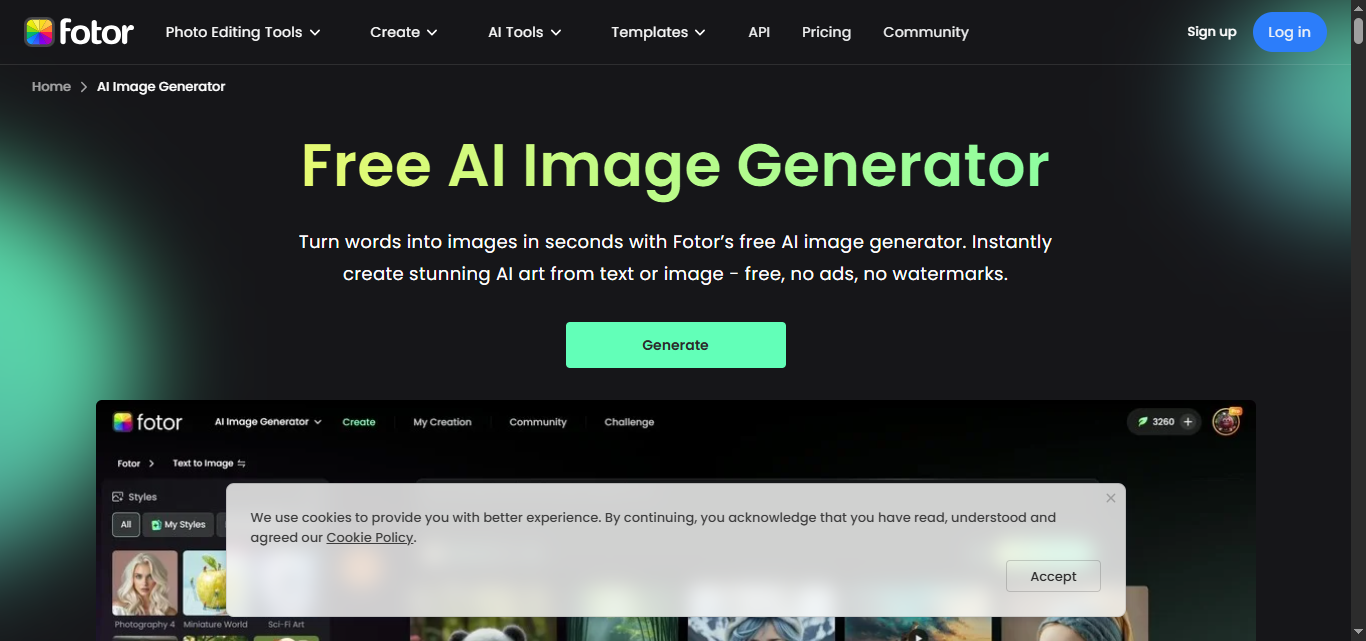Click the user avatar in the preview
The width and height of the screenshot is (1366, 641).
coord(1226,422)
